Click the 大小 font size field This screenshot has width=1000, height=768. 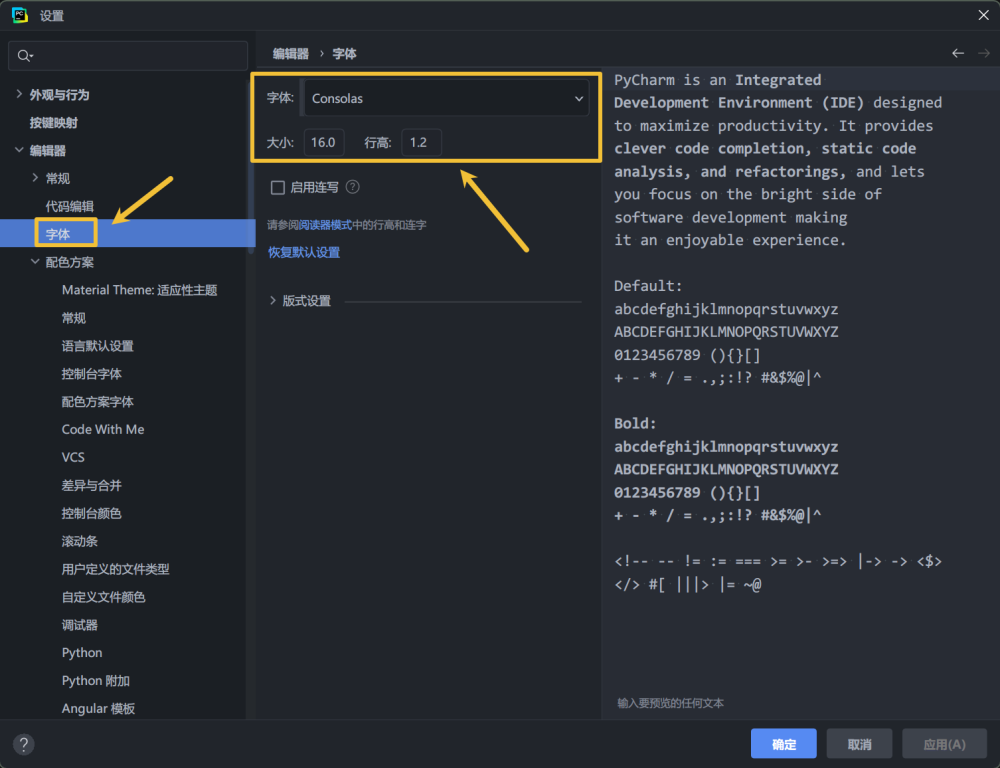point(324,142)
